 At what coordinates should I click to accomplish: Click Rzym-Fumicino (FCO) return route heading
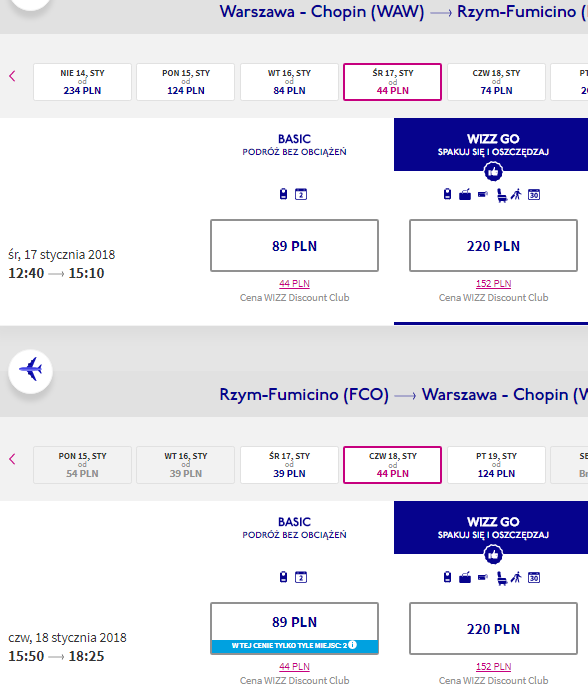pos(304,394)
